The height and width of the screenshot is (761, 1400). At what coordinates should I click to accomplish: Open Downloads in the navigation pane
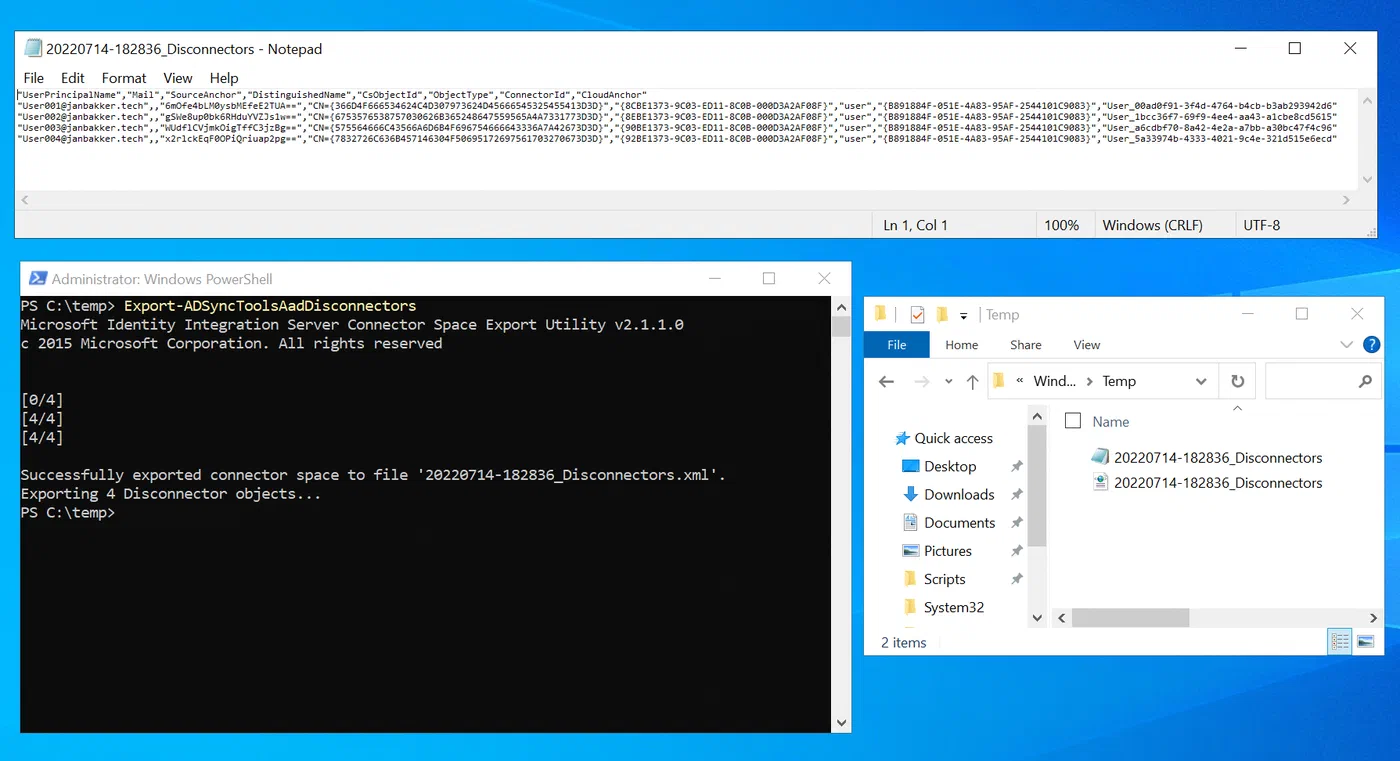pyautogui.click(x=948, y=494)
